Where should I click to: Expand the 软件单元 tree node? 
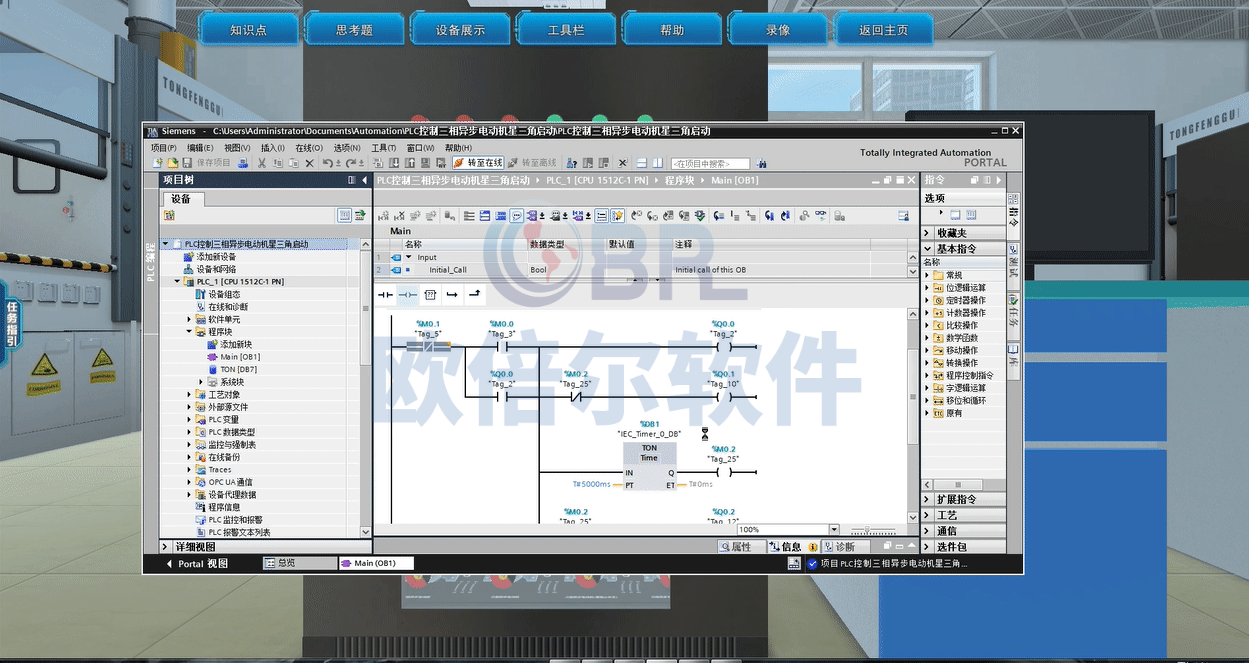[x=189, y=319]
